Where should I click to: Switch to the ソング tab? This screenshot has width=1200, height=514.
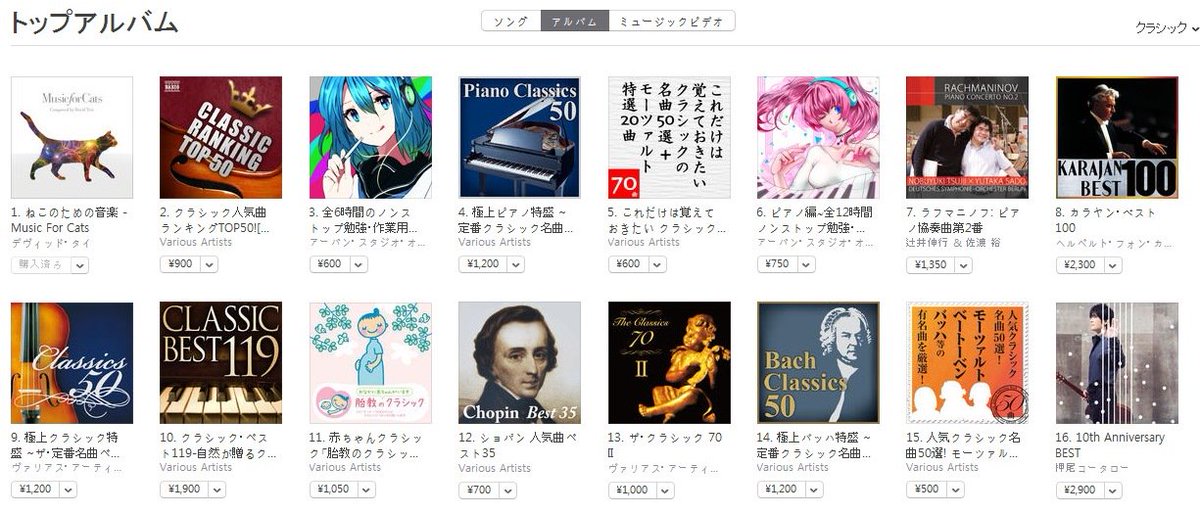[510, 21]
